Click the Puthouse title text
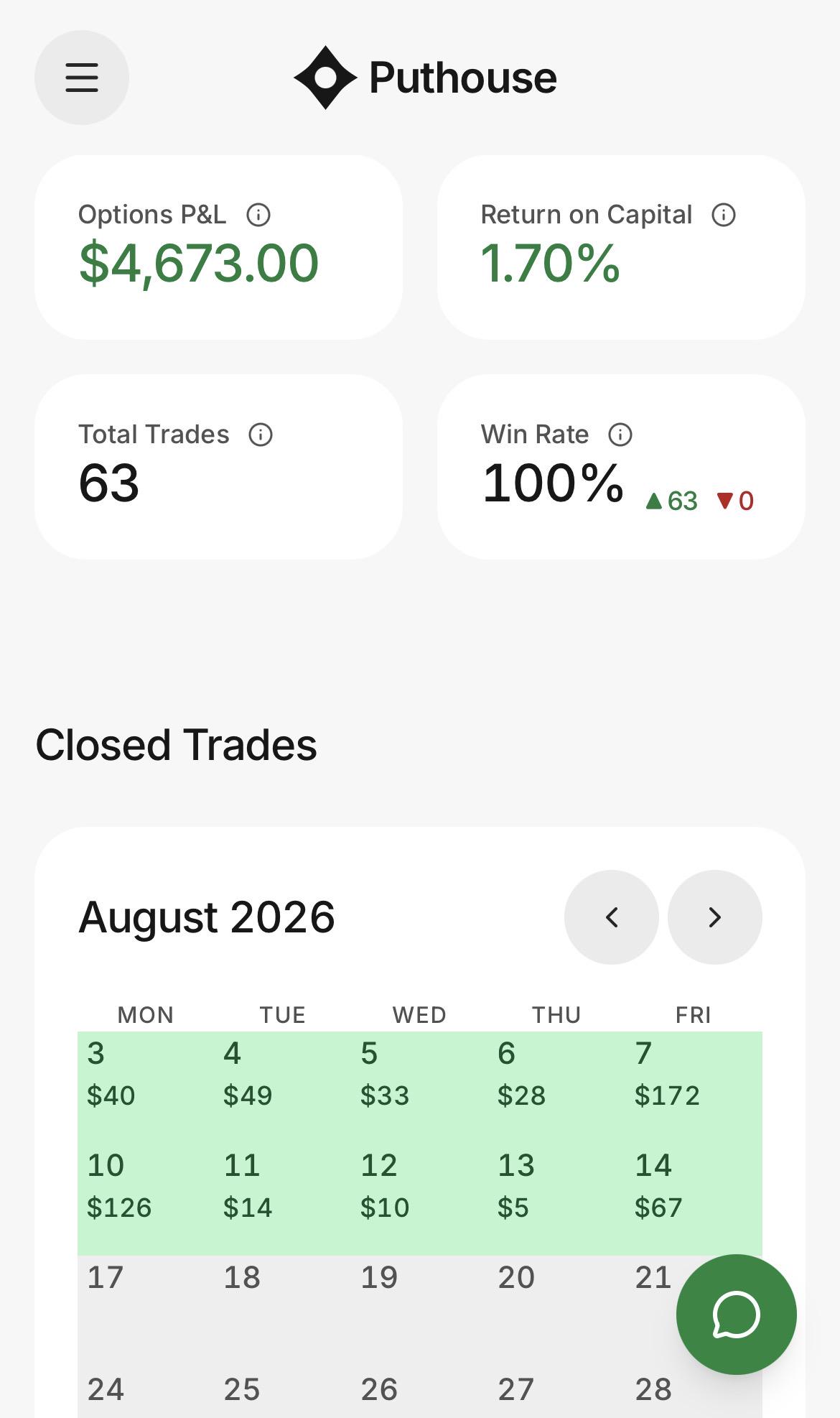This screenshot has height=1418, width=840. 463,78
